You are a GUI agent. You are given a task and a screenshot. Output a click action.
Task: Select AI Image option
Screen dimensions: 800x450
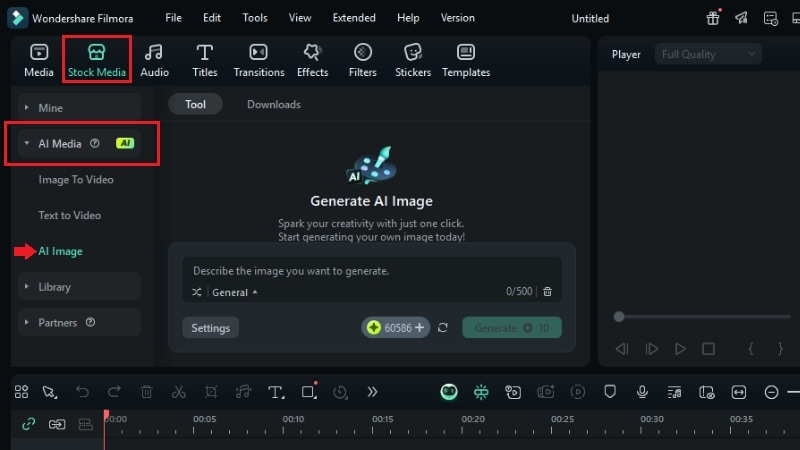(60, 251)
